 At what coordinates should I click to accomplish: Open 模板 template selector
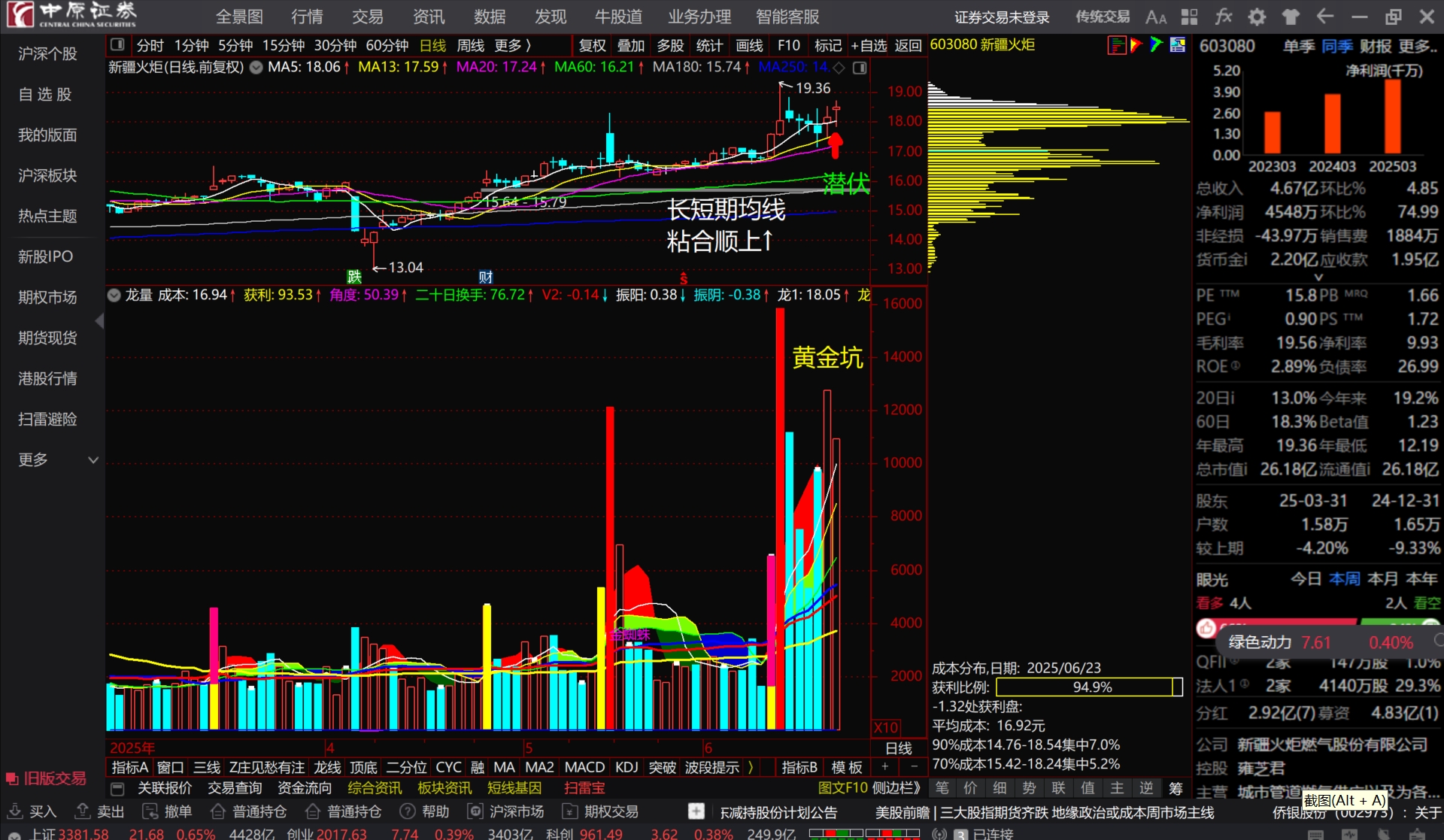click(847, 767)
